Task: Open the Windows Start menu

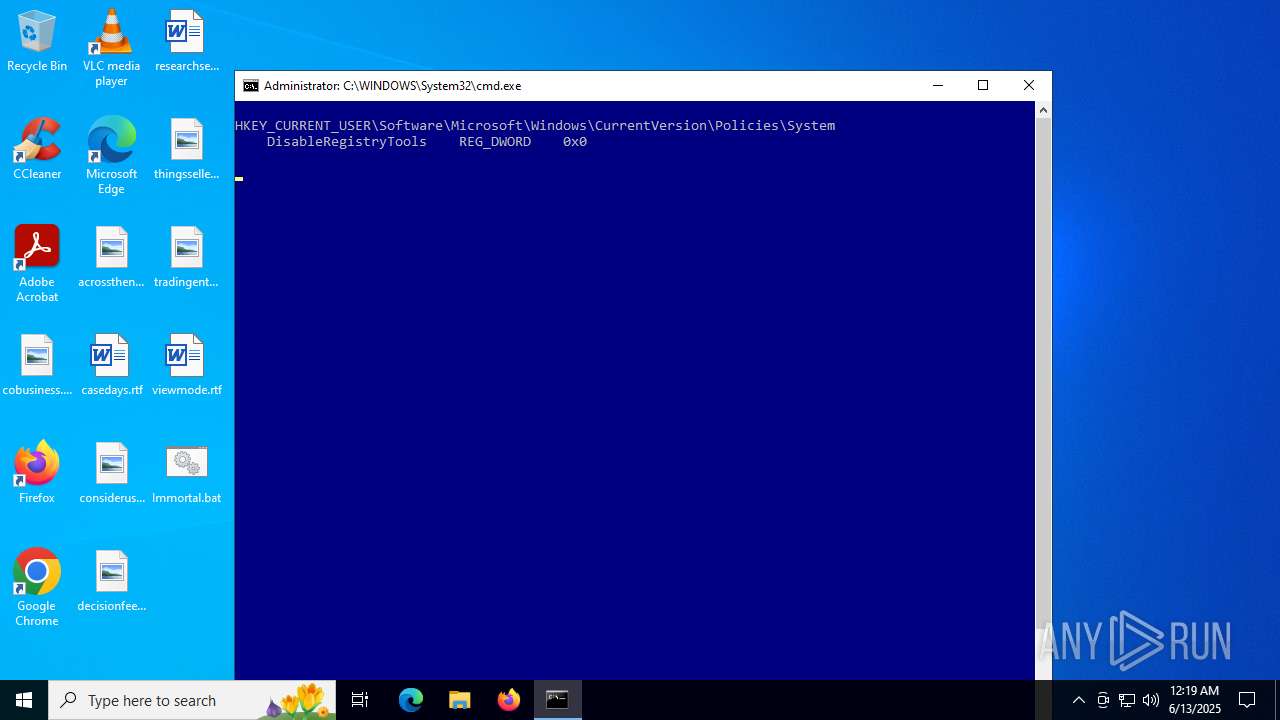Action: (x=24, y=700)
